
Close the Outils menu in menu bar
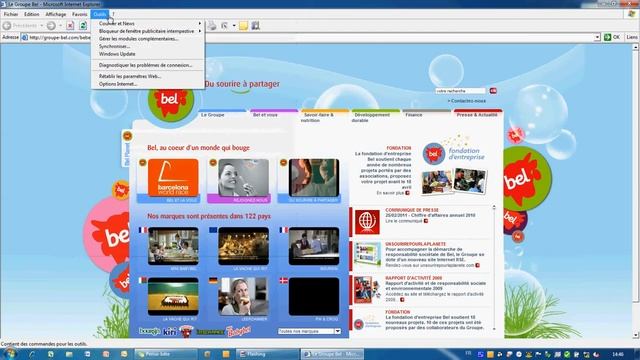coord(100,14)
